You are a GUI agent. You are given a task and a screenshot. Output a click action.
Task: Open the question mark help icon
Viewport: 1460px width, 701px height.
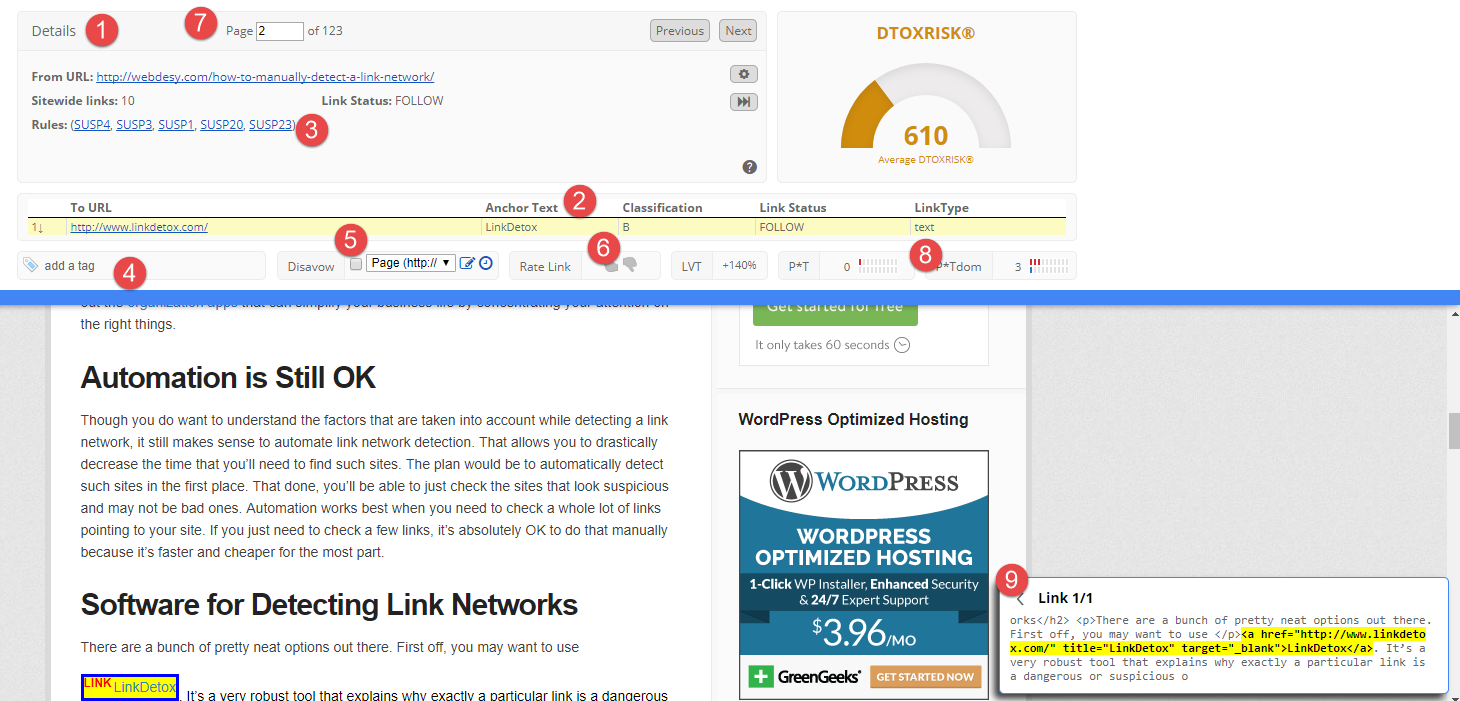click(749, 167)
